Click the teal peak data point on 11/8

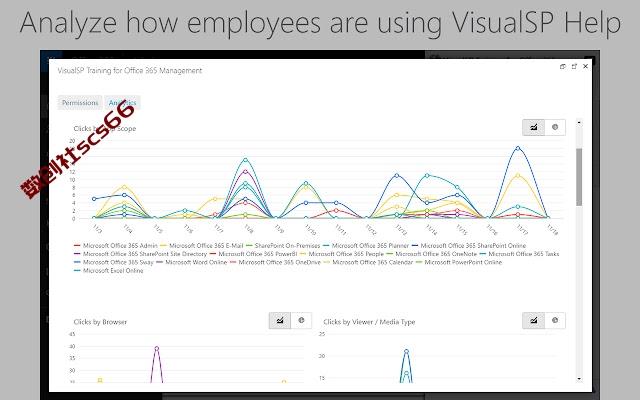245,160
